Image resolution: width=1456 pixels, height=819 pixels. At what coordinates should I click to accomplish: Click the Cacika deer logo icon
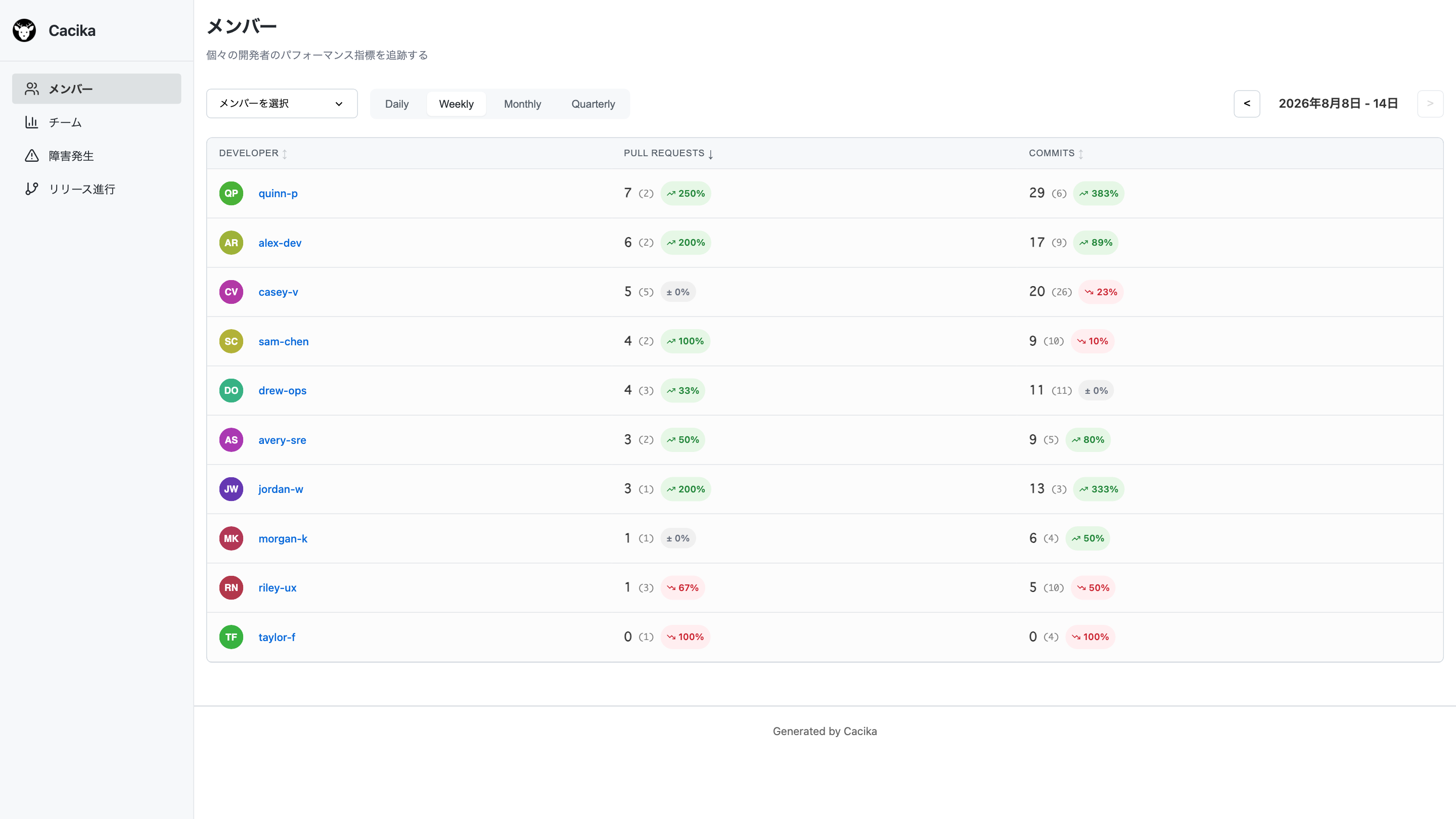tap(24, 30)
